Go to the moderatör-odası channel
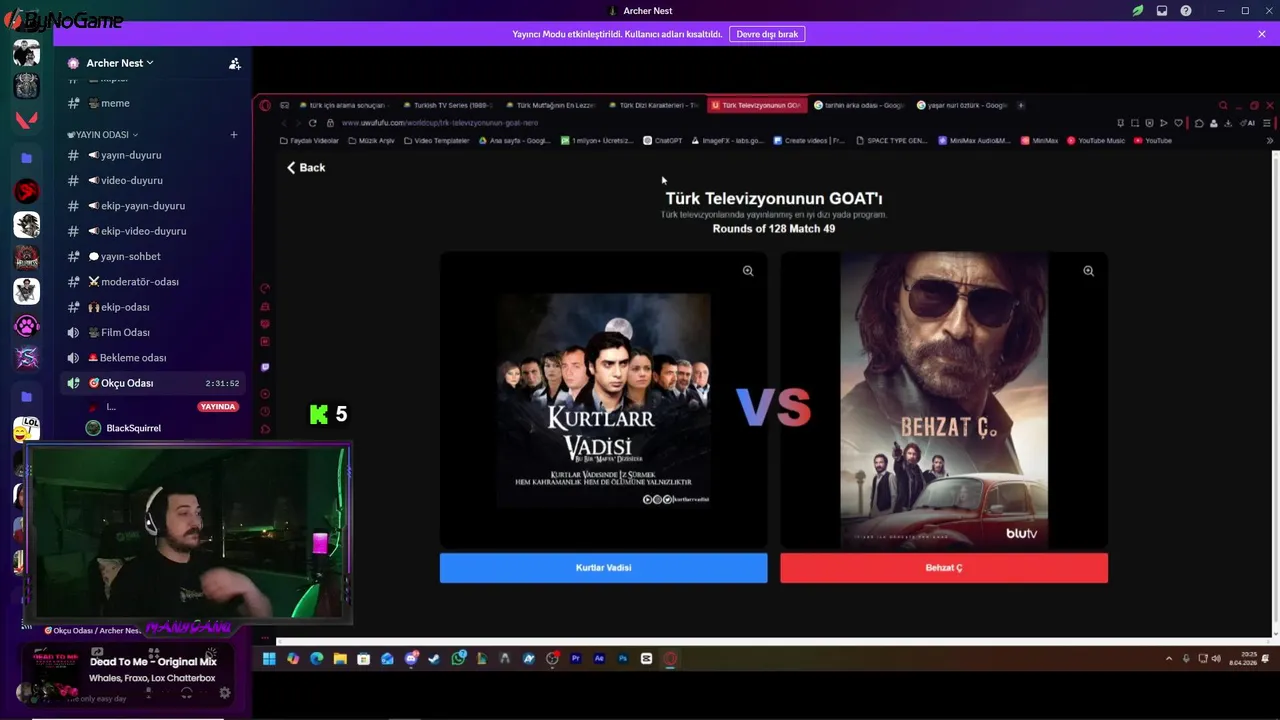The height and width of the screenshot is (720, 1280). pyautogui.click(x=152, y=282)
